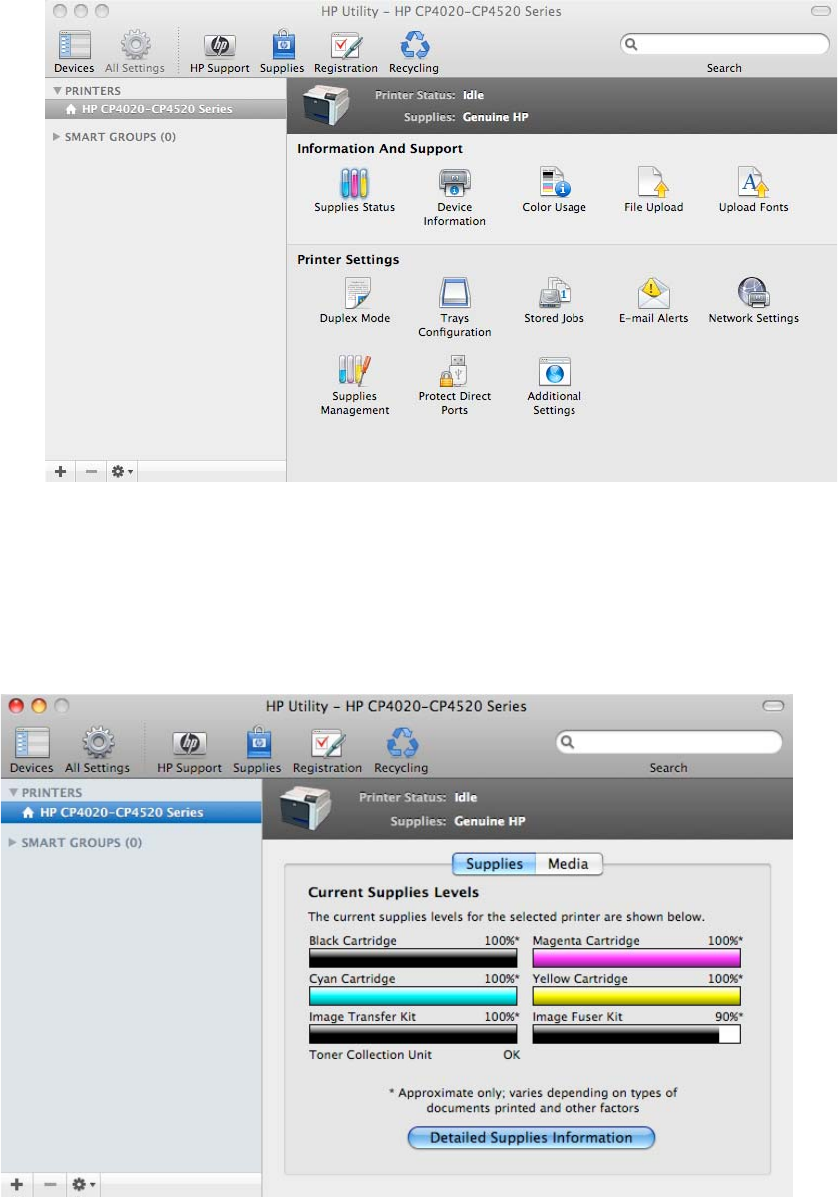The width and height of the screenshot is (838, 1197).
Task: Click Current Supplies Levels heading
Action: point(393,892)
